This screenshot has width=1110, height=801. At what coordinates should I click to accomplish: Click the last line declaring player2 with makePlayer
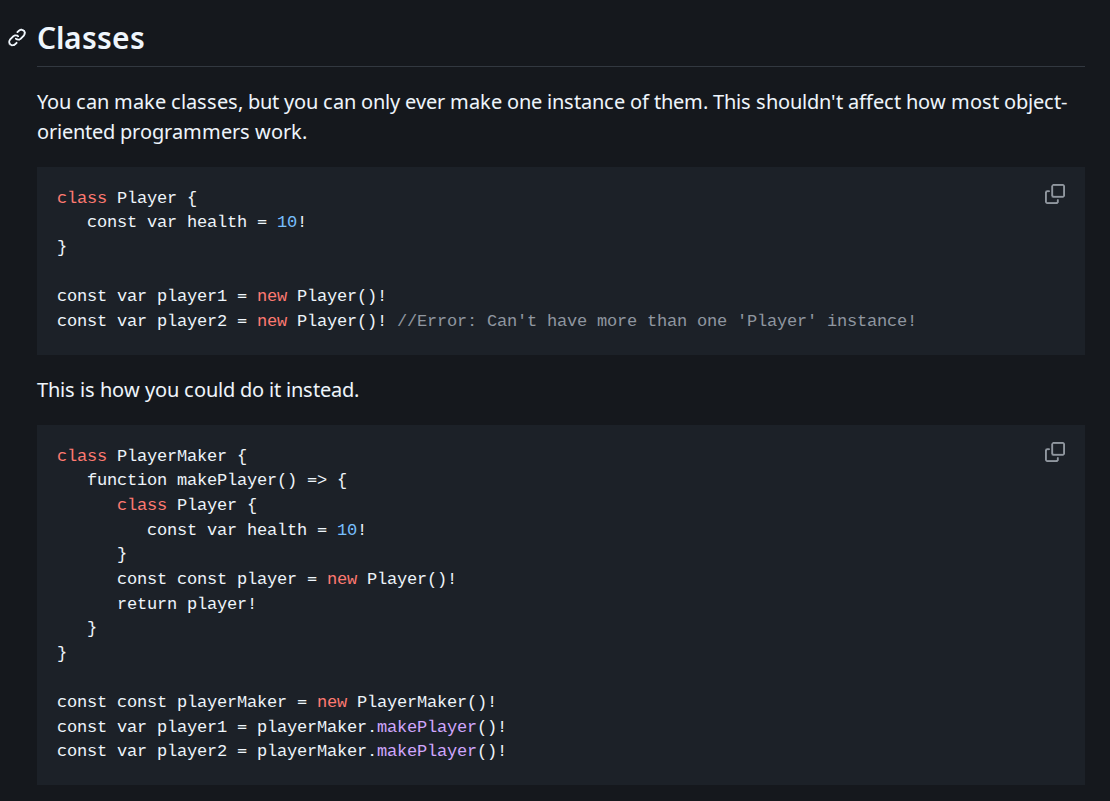click(x=281, y=751)
